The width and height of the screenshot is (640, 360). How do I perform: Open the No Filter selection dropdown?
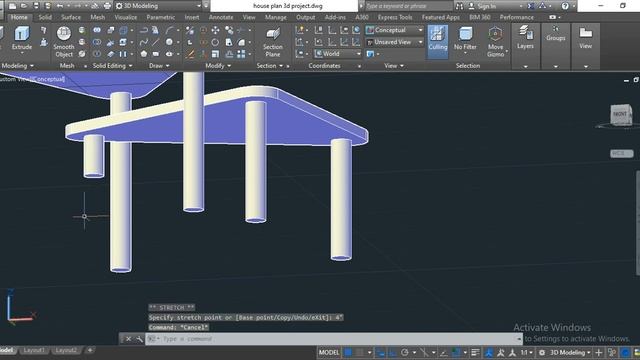tap(465, 40)
